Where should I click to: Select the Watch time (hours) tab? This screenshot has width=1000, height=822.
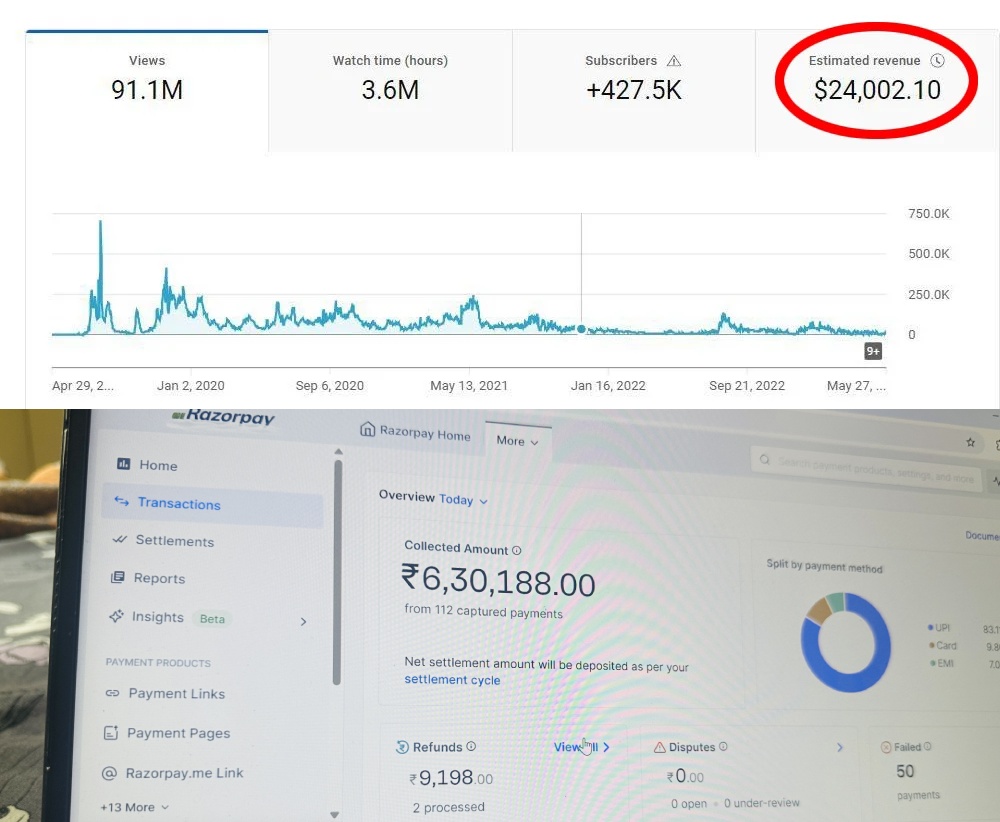tap(390, 91)
